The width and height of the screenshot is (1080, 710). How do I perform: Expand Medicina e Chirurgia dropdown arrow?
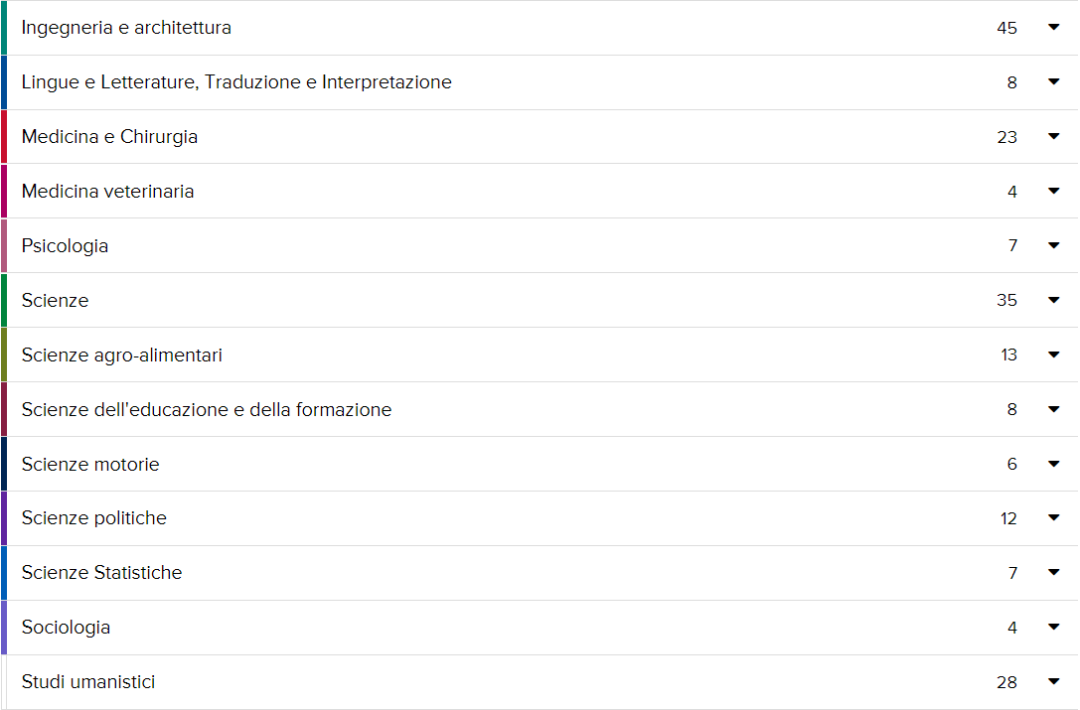point(1053,136)
